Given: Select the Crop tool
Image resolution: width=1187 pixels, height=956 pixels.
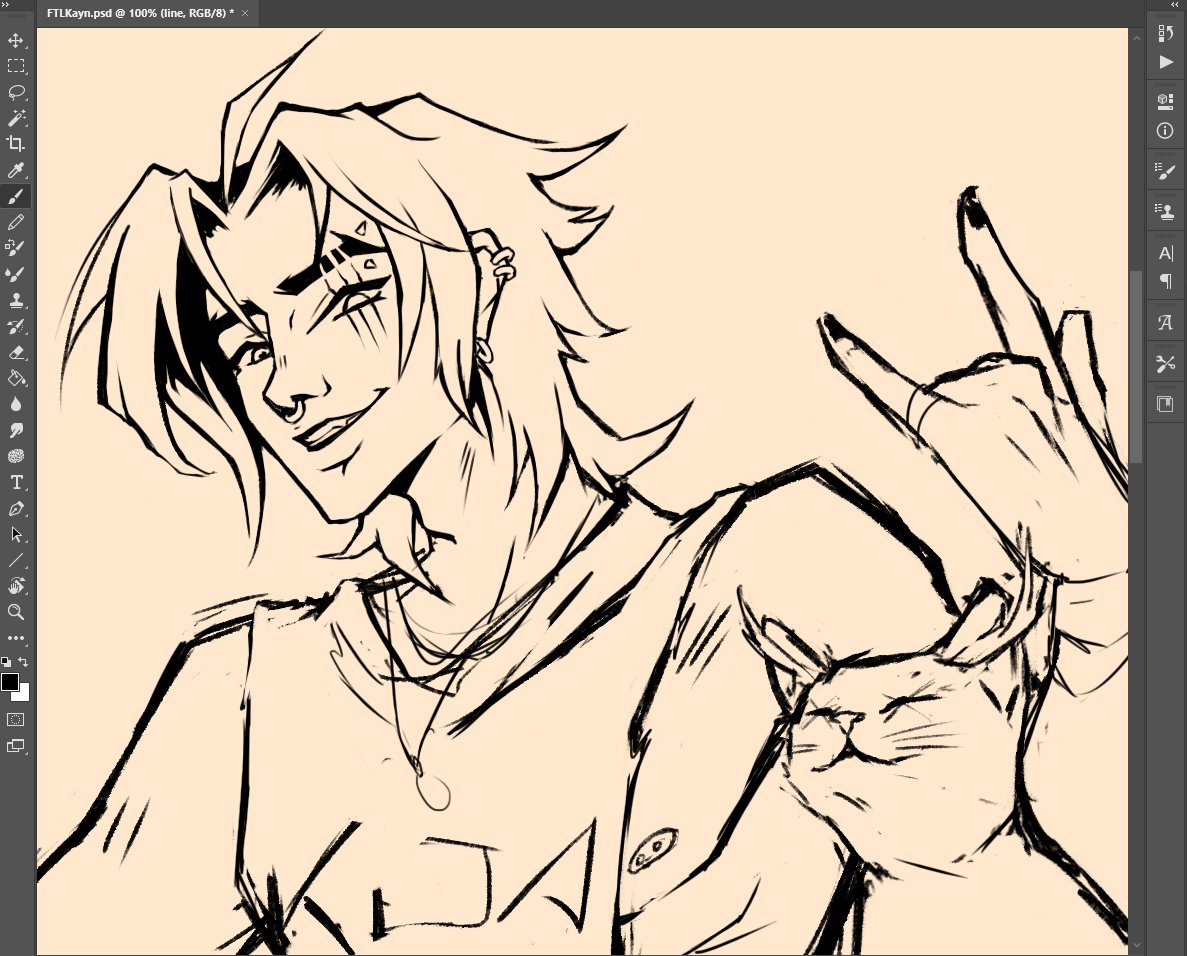Looking at the screenshot, I should 16,144.
